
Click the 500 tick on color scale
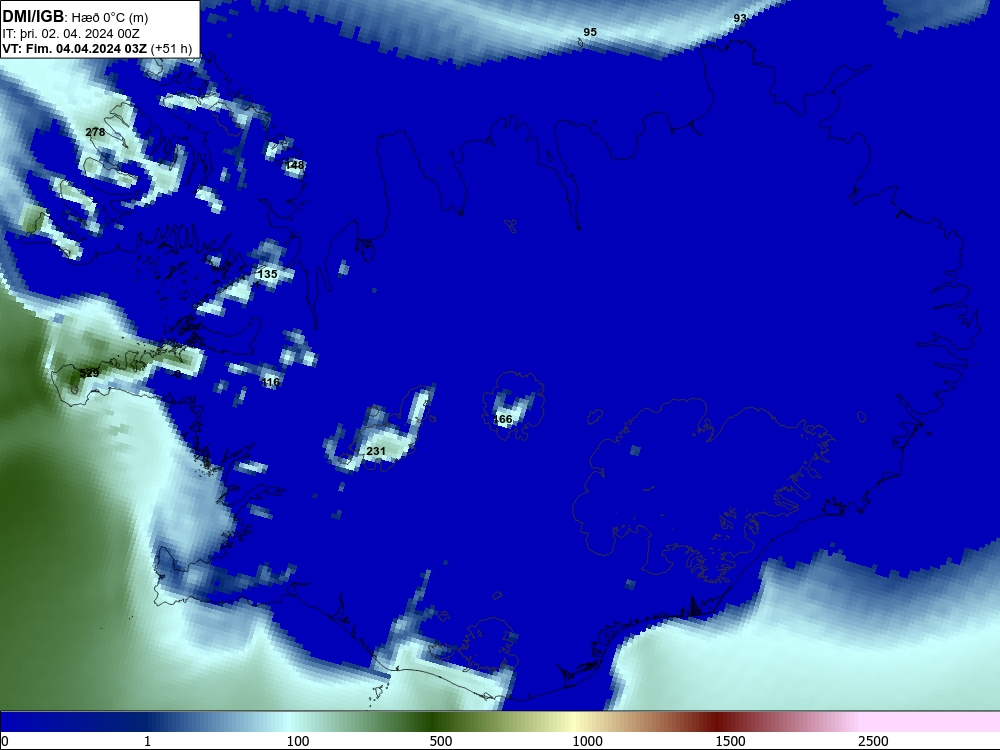coord(441,741)
